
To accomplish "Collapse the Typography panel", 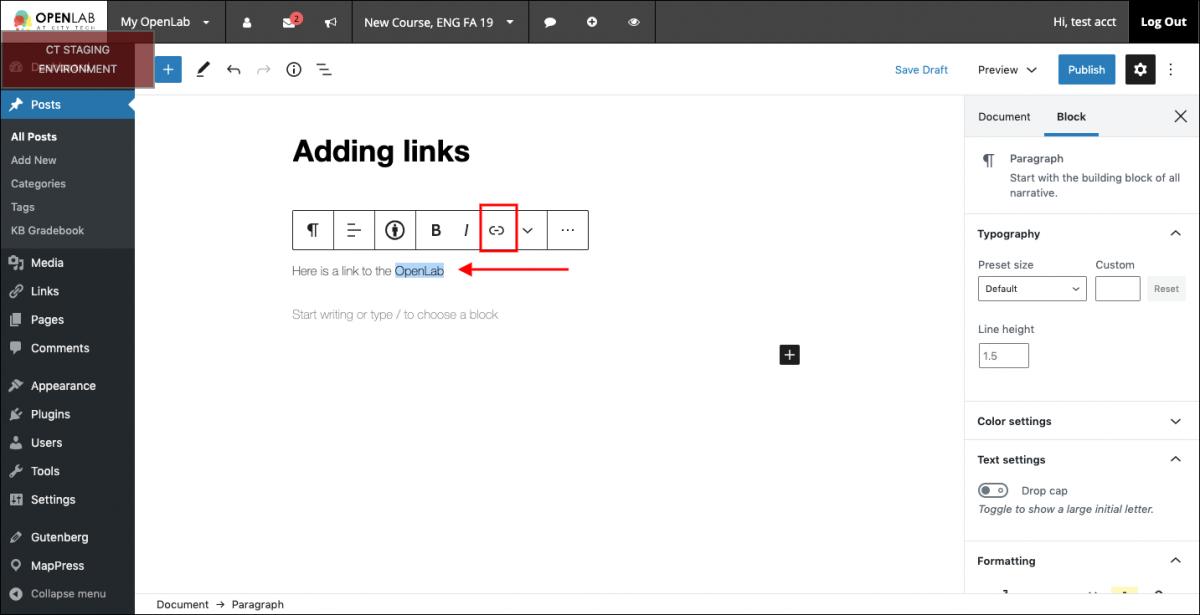I will click(1175, 233).
